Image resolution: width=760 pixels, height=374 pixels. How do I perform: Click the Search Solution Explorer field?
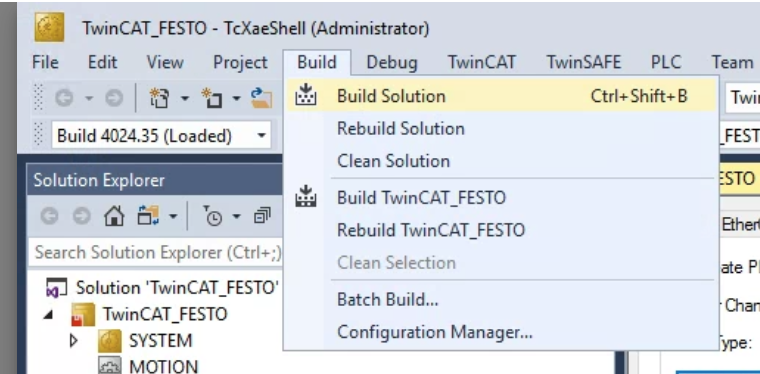pyautogui.click(x=155, y=252)
